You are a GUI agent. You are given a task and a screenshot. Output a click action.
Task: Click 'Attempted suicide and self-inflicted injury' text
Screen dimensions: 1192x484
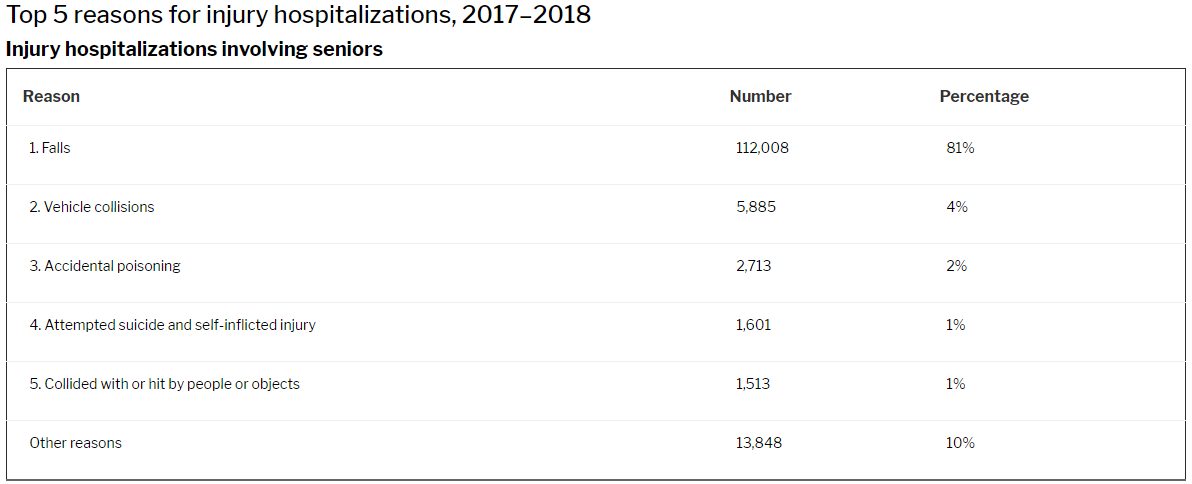click(172, 325)
